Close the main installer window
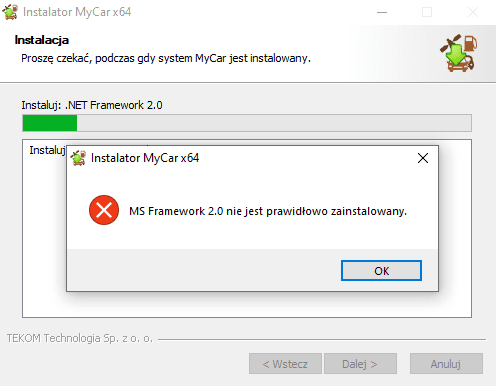The image size is (496, 386). [473, 12]
